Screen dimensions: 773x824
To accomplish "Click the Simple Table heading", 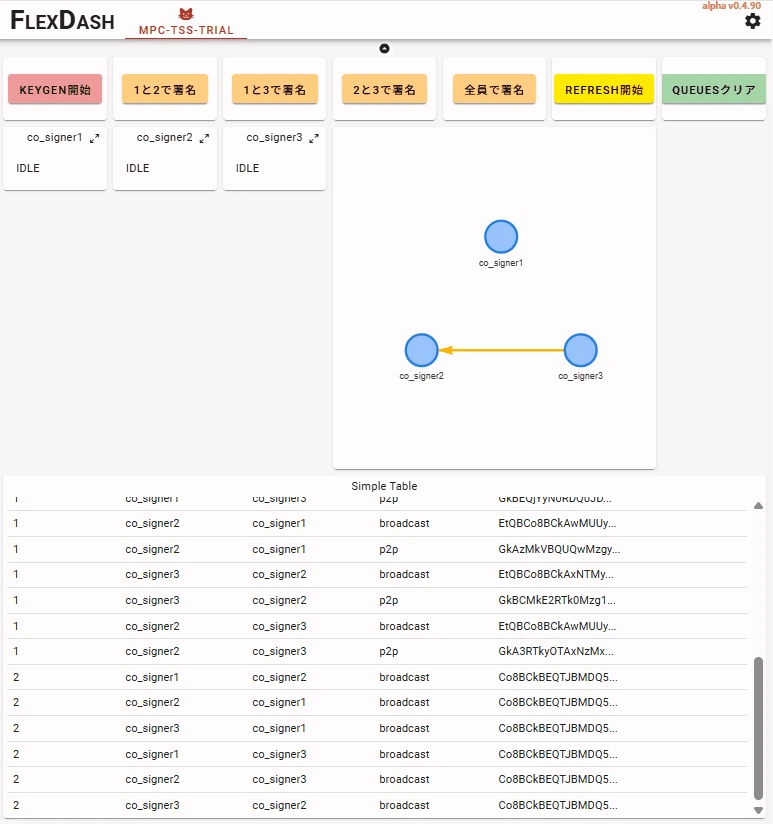I will 384,486.
